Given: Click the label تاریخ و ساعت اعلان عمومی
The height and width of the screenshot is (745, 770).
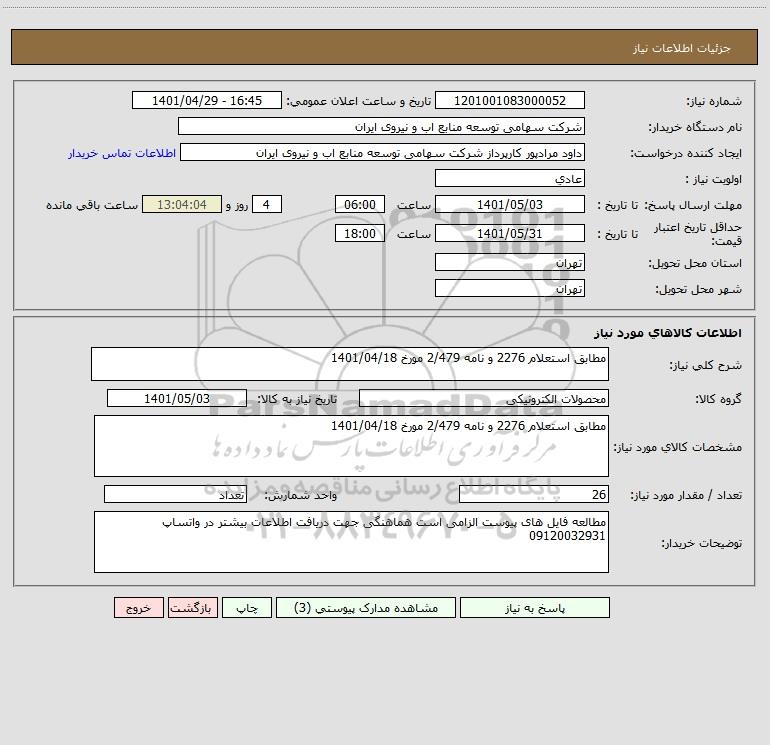Looking at the screenshot, I should 359,101.
